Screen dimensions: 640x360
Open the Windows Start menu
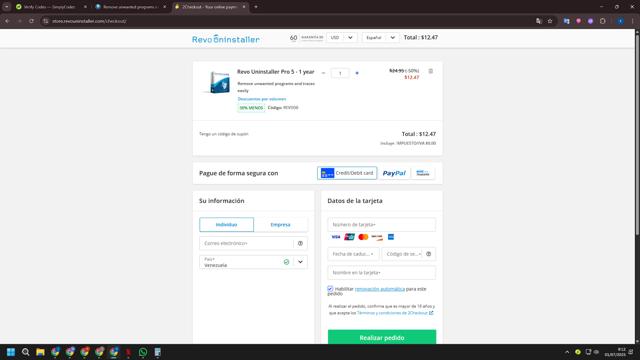(x=11, y=352)
